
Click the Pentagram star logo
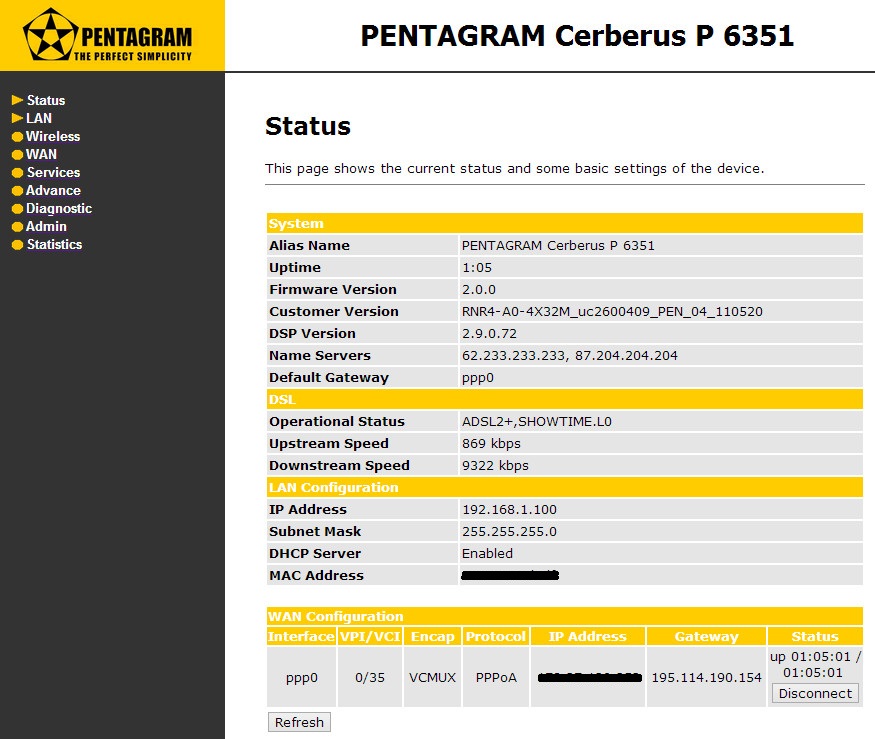tap(49, 35)
